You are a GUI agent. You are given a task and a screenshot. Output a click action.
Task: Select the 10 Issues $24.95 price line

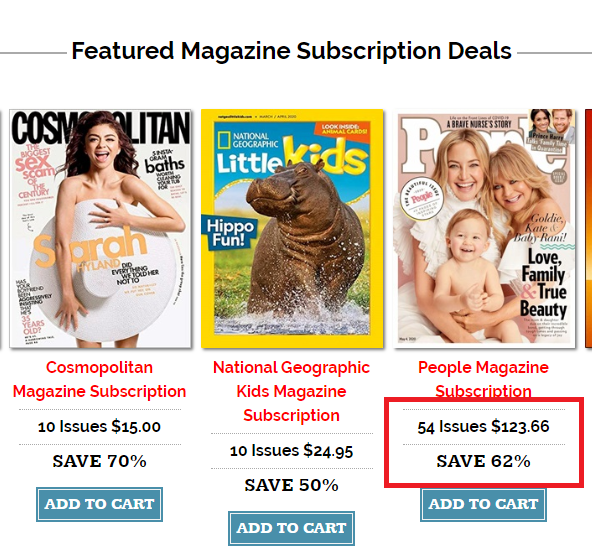pos(291,451)
